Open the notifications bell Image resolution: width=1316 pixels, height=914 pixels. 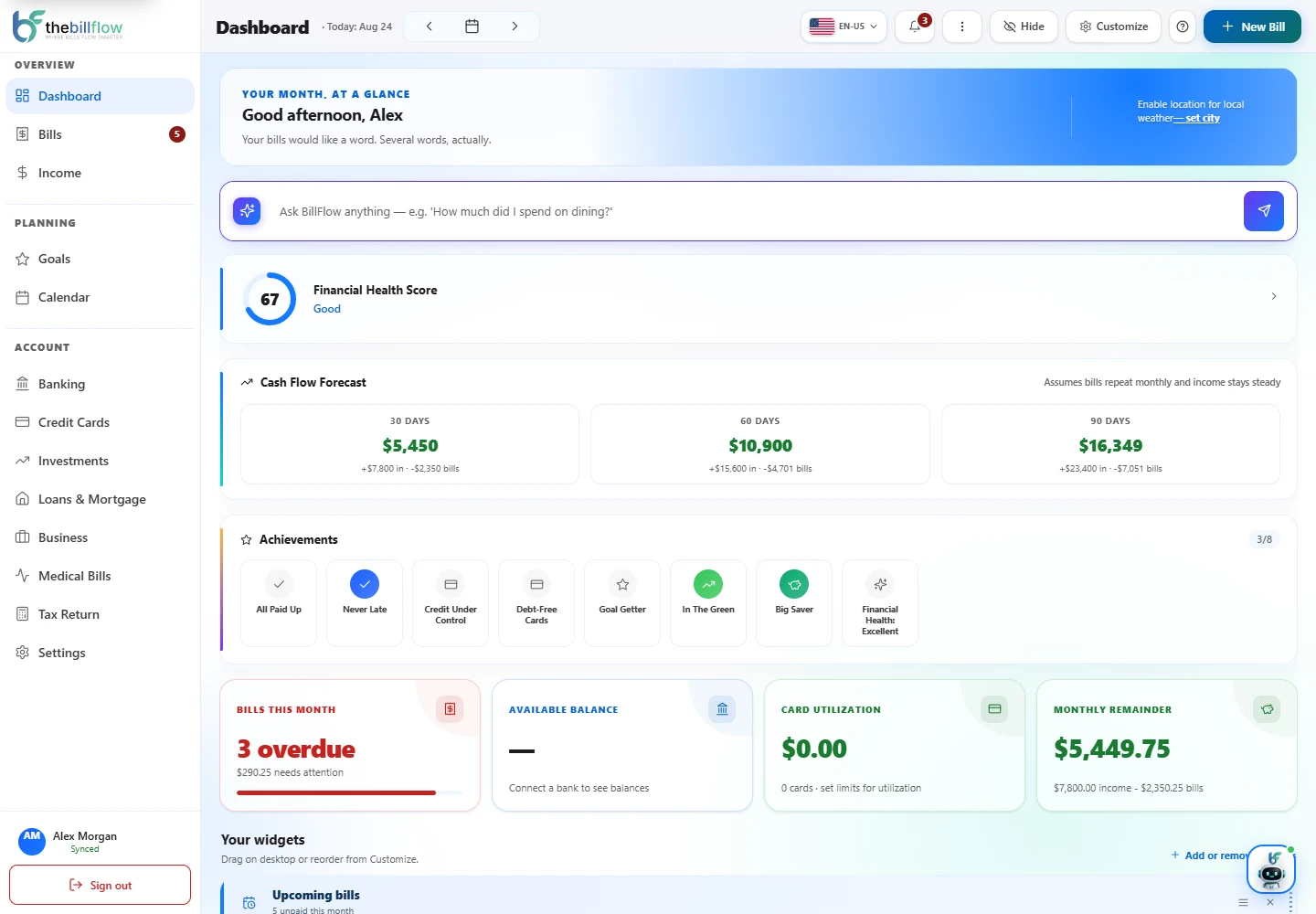coord(915,27)
